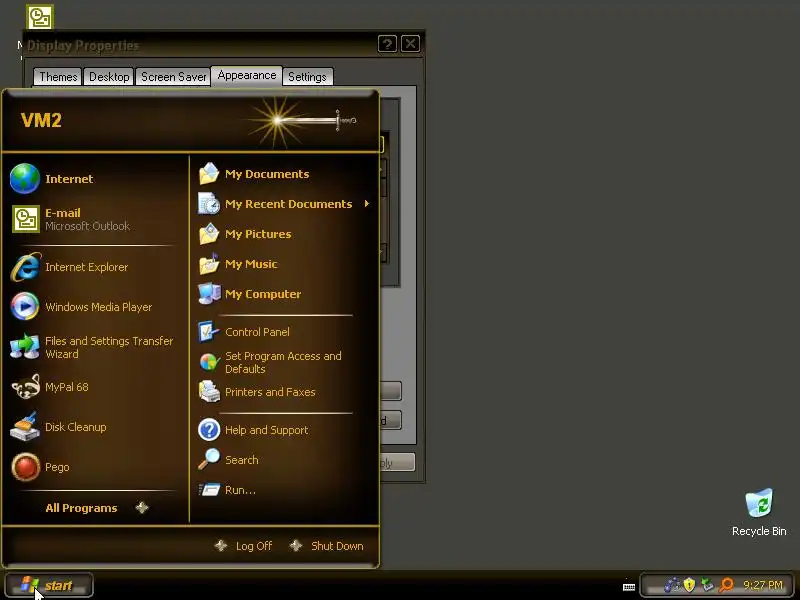Click Shut Down button
800x600 pixels.
[327, 546]
